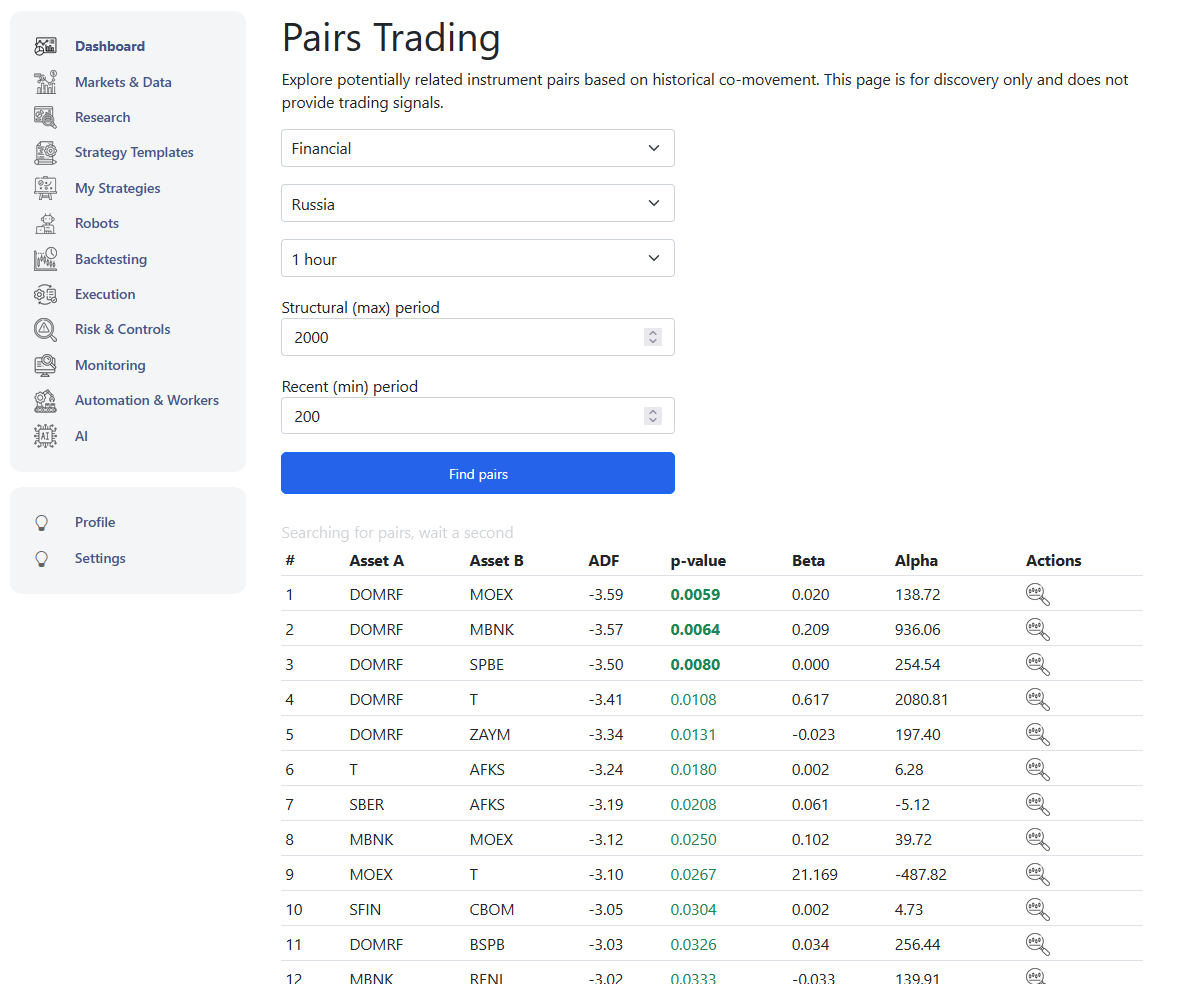1204x984 pixels.
Task: Open analysis icon for SBER/AFKS pair
Action: [x=1037, y=805]
